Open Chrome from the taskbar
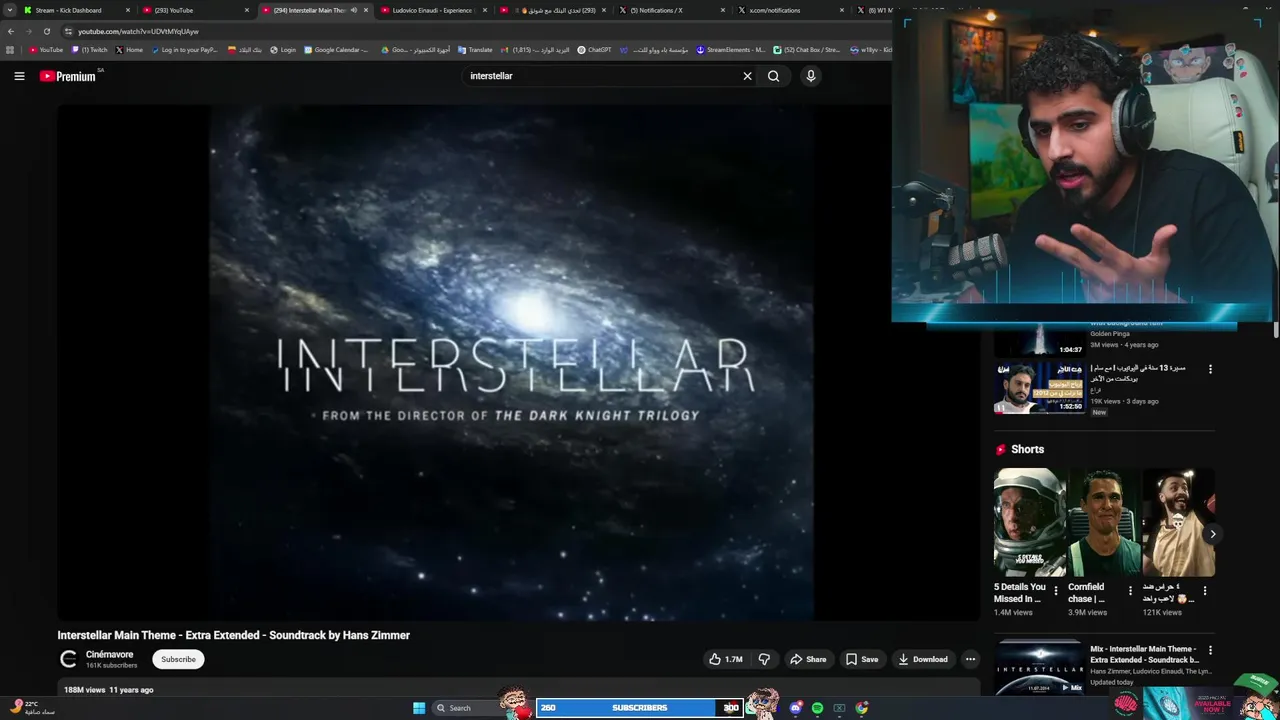1280x720 pixels. click(x=862, y=708)
